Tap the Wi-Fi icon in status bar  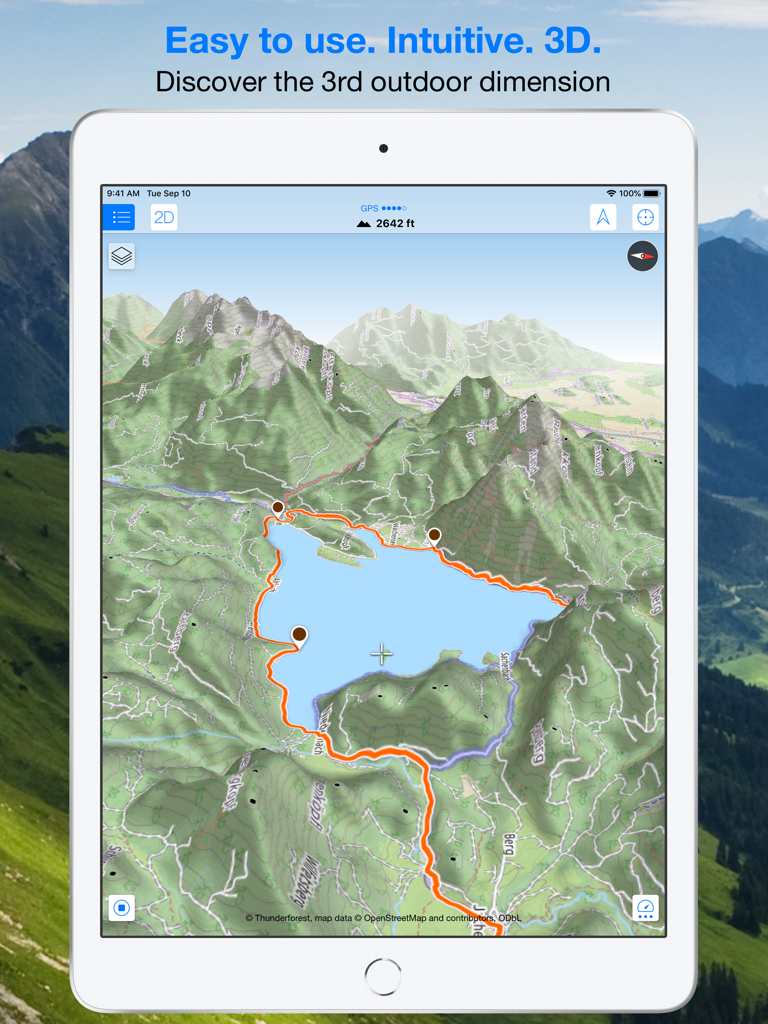pyautogui.click(x=611, y=193)
